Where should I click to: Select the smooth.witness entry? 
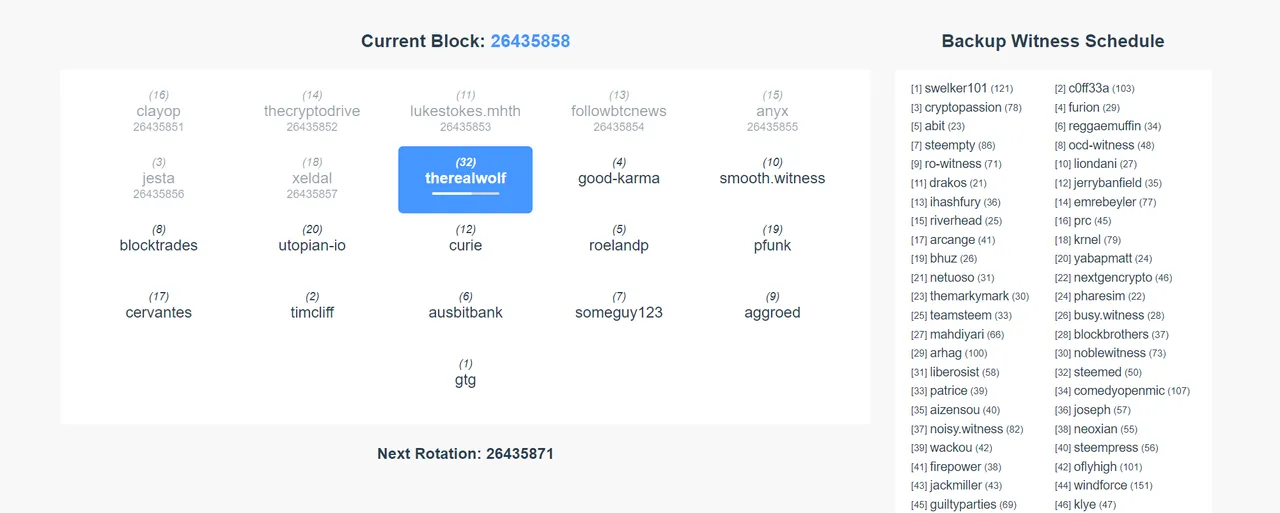tap(772, 178)
